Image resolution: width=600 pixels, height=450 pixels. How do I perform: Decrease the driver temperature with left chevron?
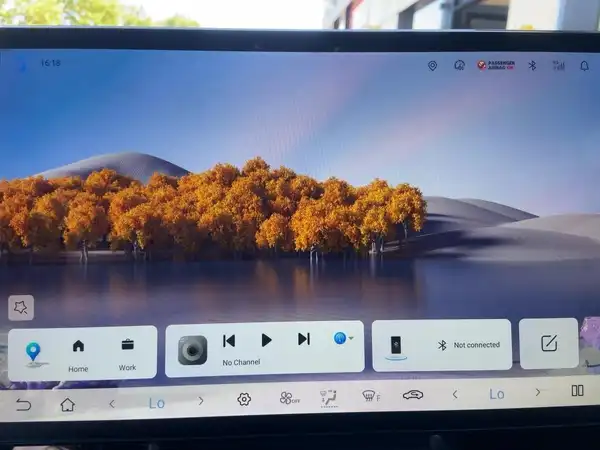coord(112,404)
